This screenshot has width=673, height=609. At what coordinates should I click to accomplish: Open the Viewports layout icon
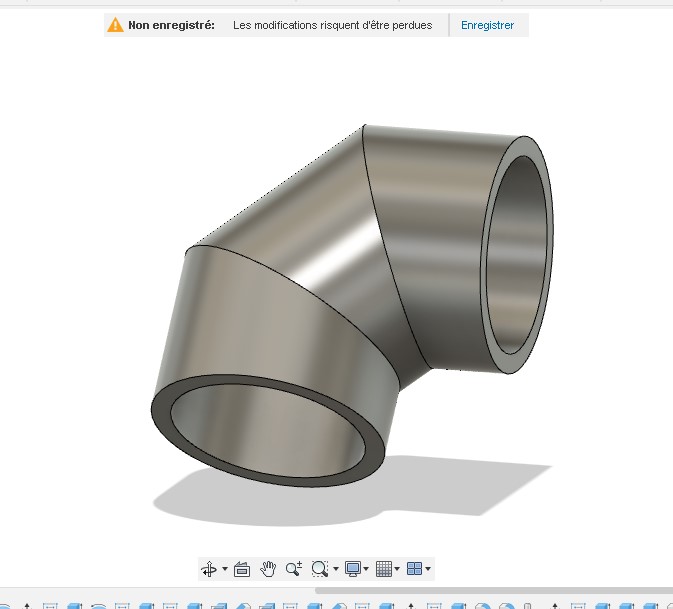[x=415, y=569]
